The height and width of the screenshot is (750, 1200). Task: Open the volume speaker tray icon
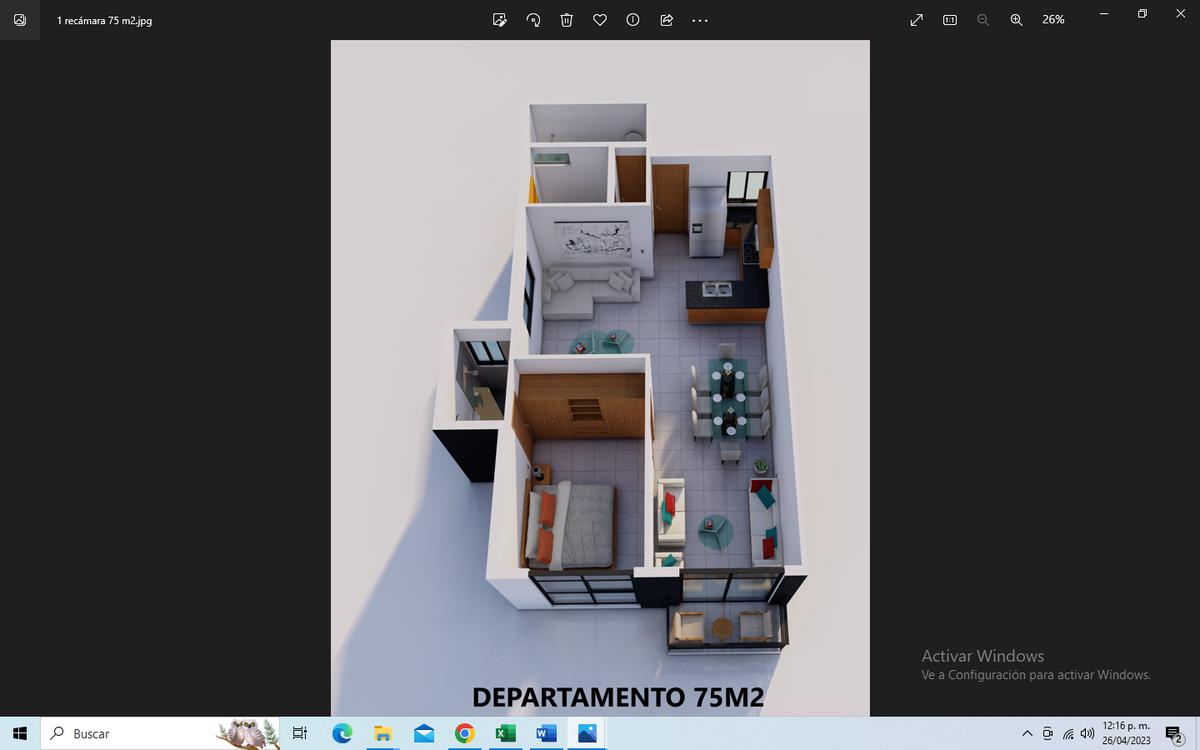(x=1087, y=734)
